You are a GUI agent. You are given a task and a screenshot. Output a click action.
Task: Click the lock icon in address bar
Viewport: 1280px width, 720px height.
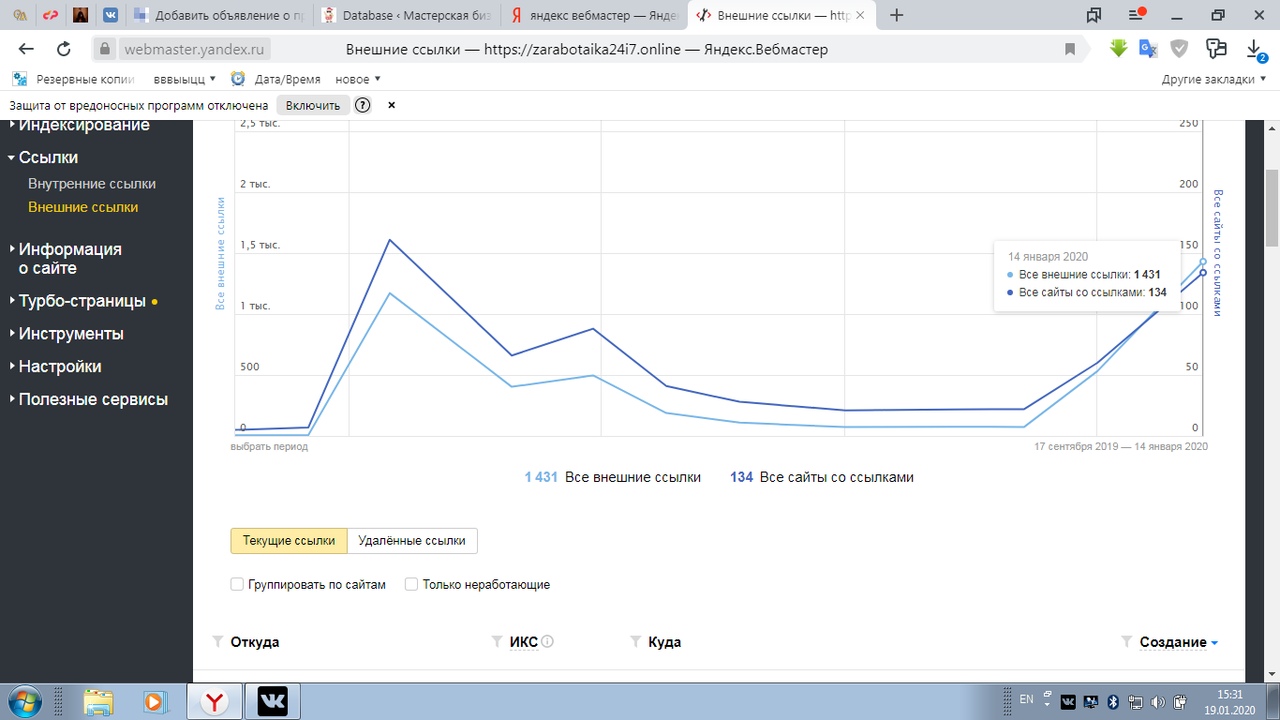106,49
